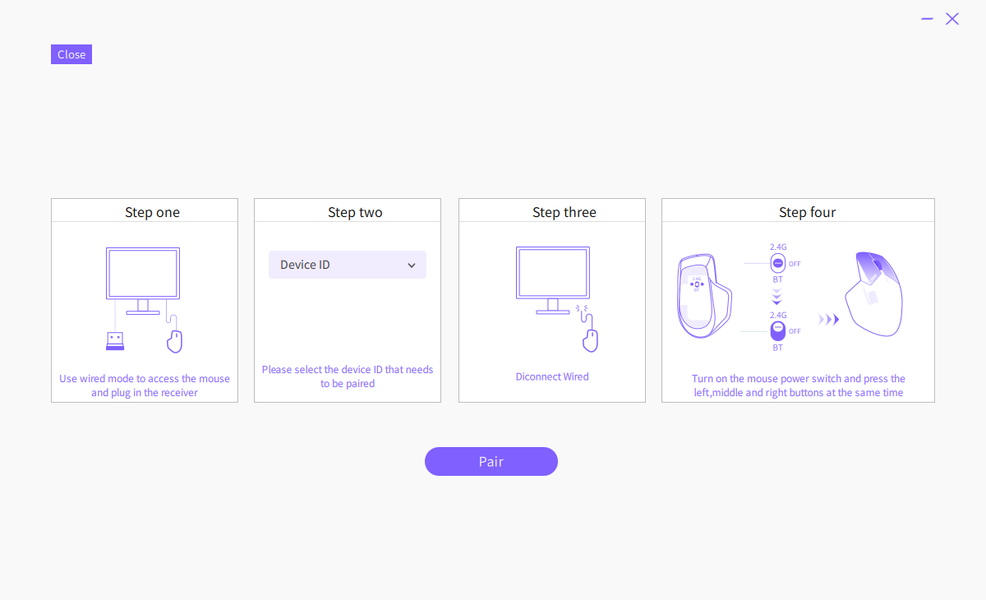
Task: Click the upper 2.4G/BT switch diagram
Action: point(778,263)
